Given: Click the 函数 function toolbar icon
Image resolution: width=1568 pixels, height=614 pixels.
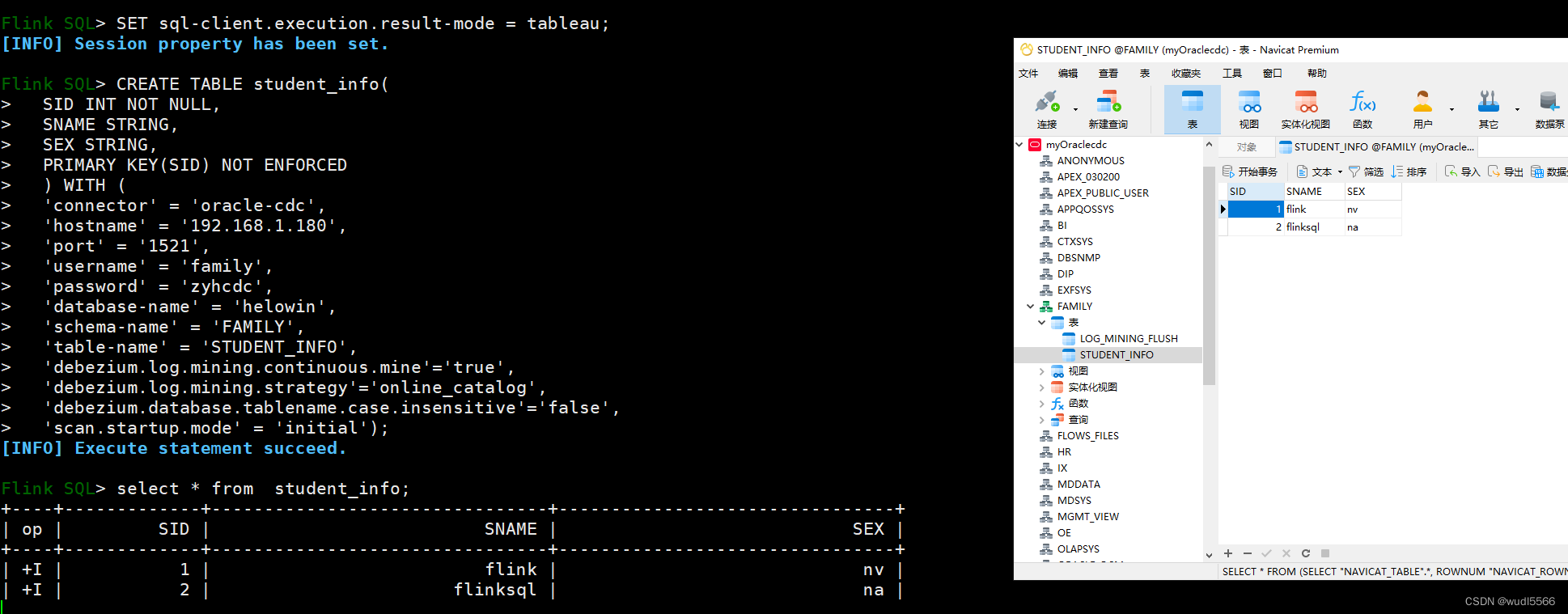Looking at the screenshot, I should pyautogui.click(x=1362, y=109).
